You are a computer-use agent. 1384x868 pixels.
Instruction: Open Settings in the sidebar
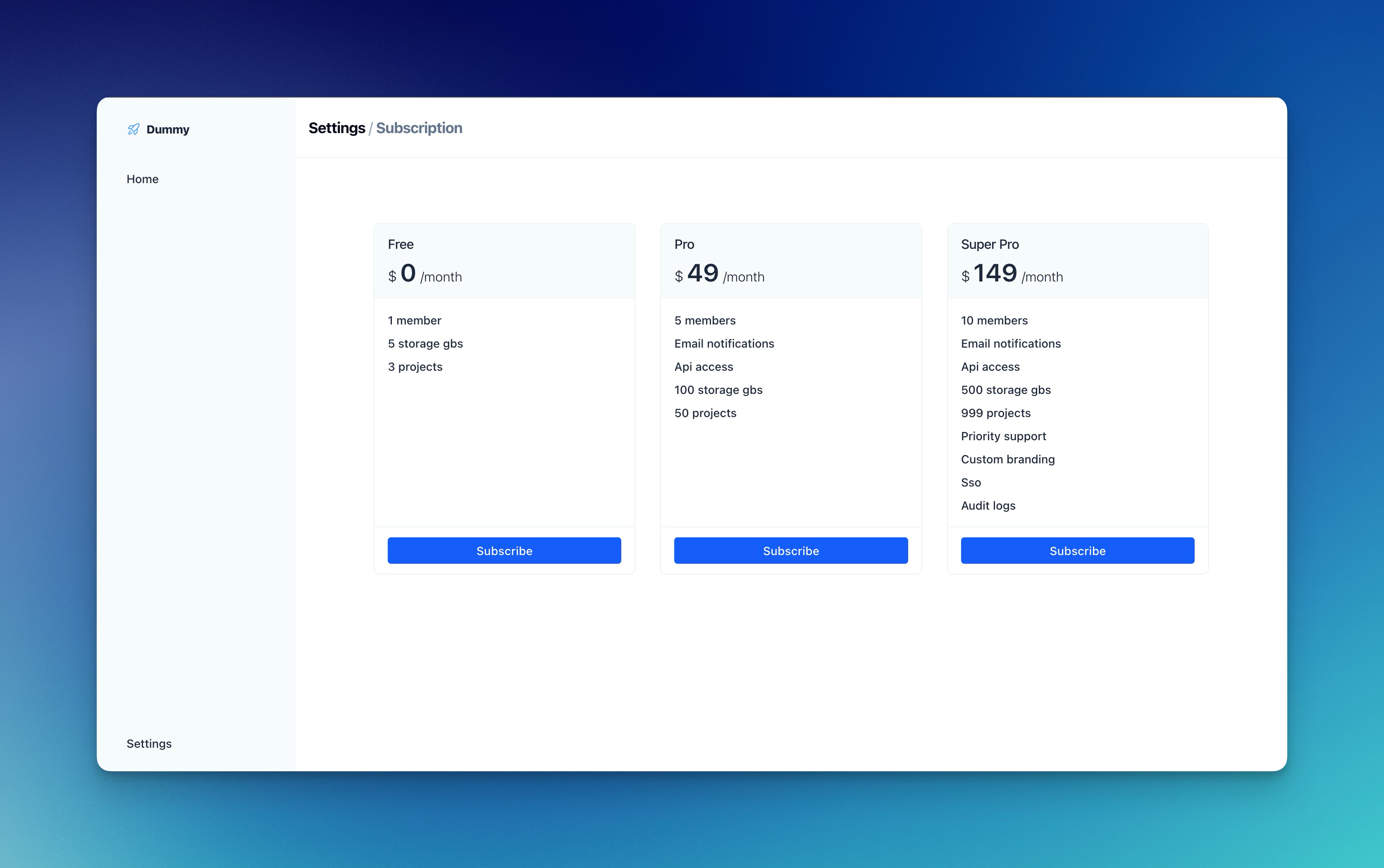click(149, 744)
